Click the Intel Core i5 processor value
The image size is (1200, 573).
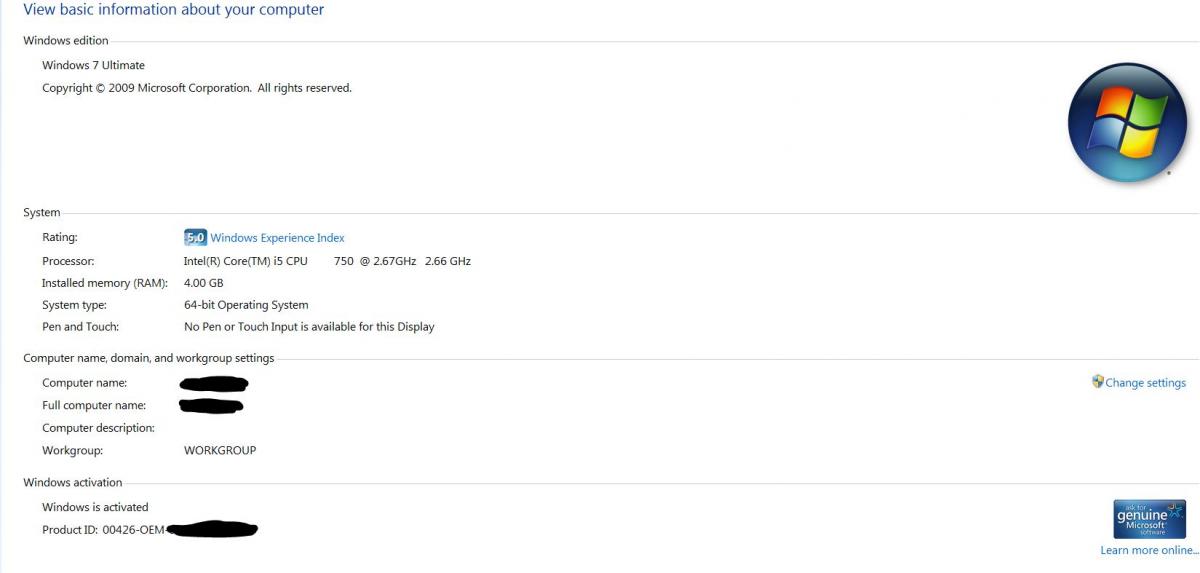tap(327, 261)
